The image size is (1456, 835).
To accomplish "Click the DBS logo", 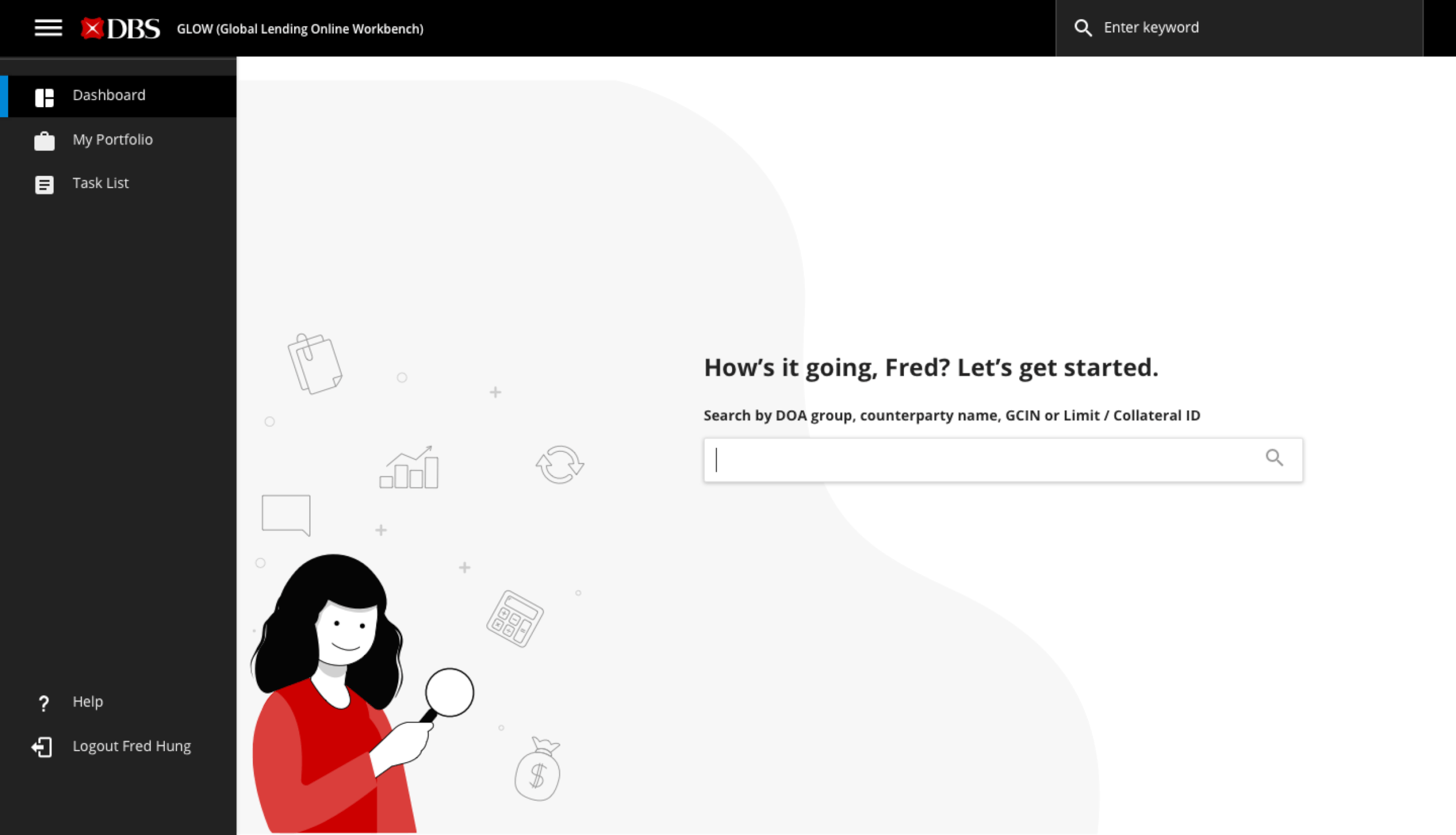I will [121, 28].
